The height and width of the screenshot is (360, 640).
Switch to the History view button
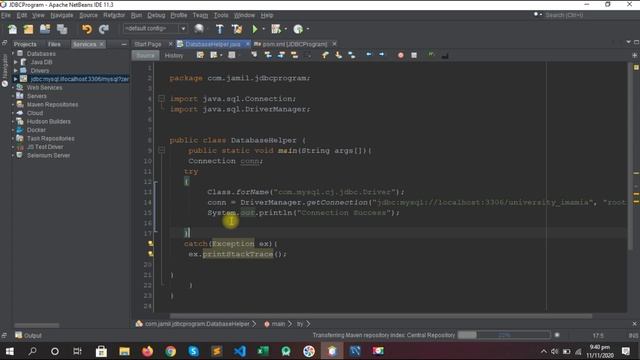point(174,56)
